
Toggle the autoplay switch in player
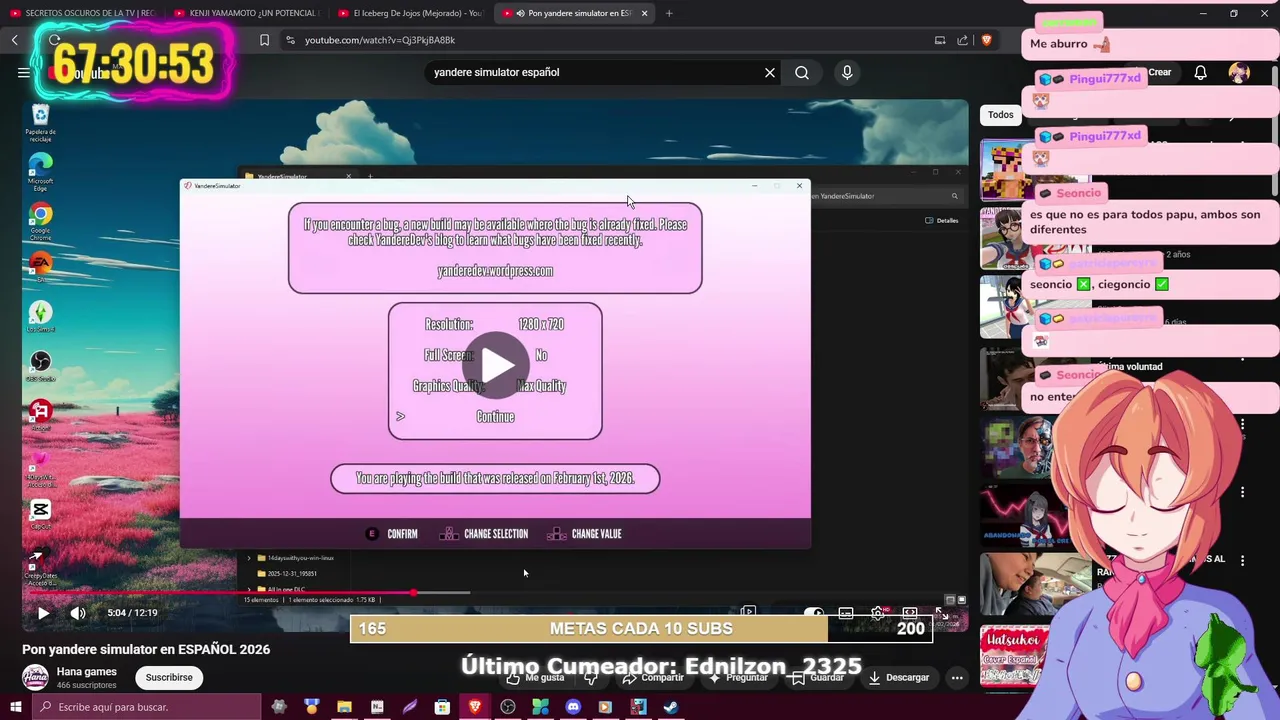click(x=814, y=612)
